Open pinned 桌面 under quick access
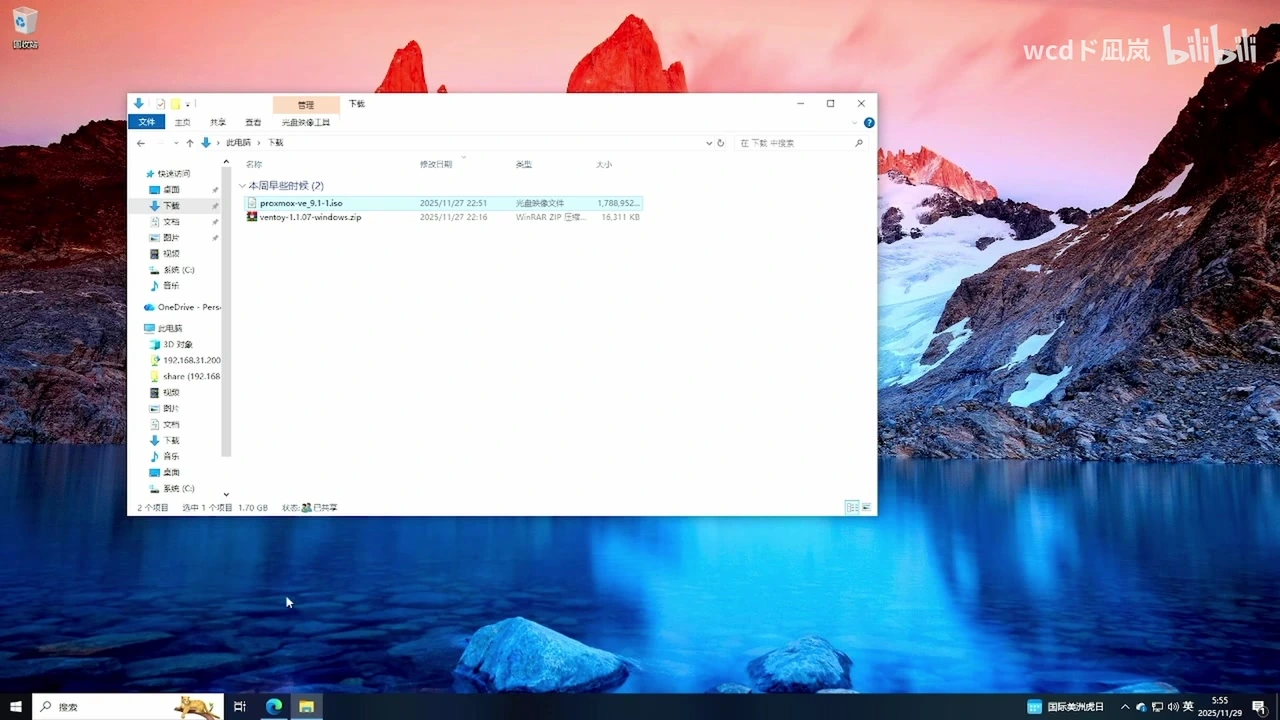Viewport: 1280px width, 720px height. (x=172, y=190)
